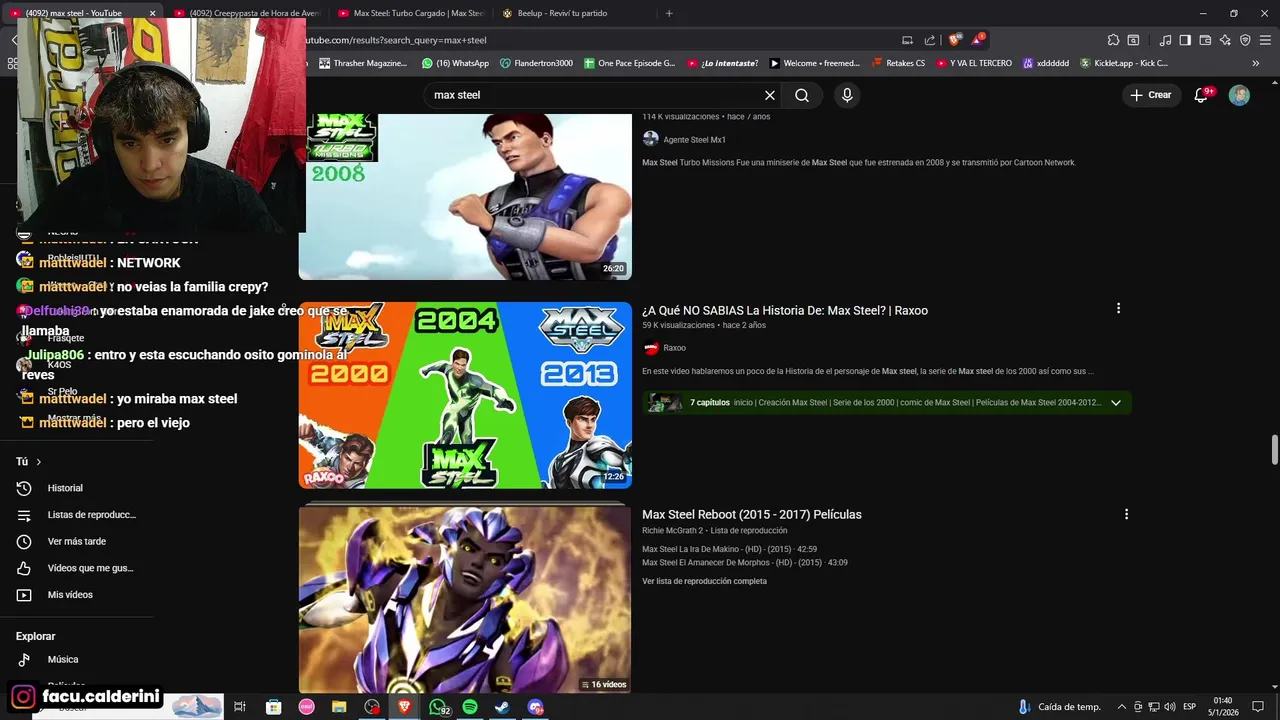This screenshot has height=720, width=1280.
Task: Click the share page icon in address bar
Action: tap(930, 40)
